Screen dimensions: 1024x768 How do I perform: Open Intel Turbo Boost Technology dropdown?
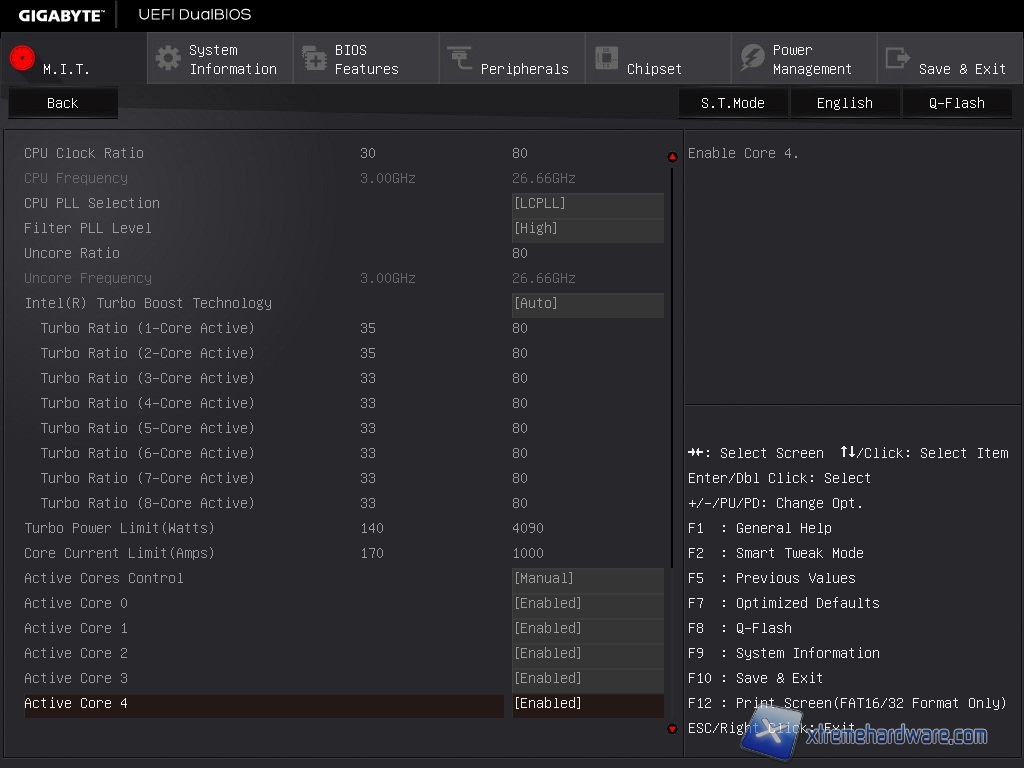click(587, 304)
